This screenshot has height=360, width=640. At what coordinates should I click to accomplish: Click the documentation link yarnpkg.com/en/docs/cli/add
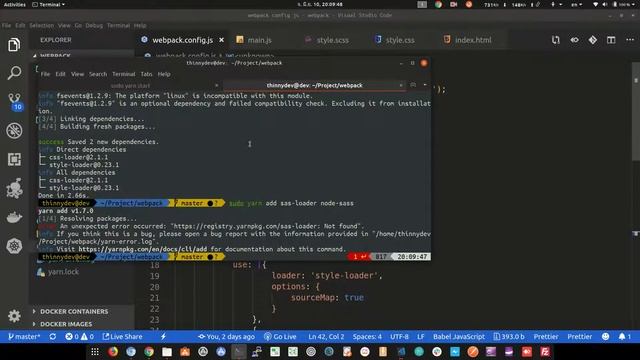[142, 249]
